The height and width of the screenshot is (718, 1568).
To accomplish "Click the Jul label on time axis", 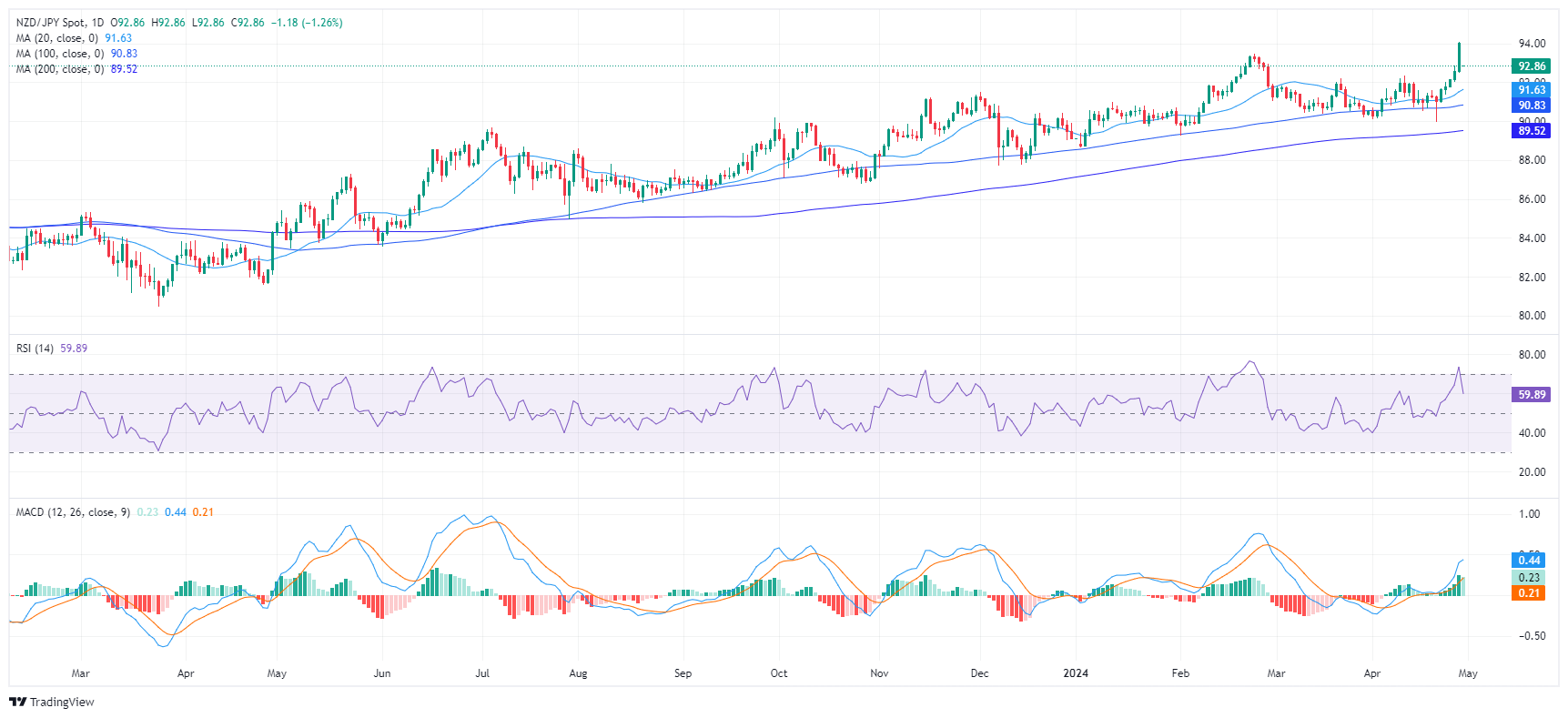I will tap(482, 673).
